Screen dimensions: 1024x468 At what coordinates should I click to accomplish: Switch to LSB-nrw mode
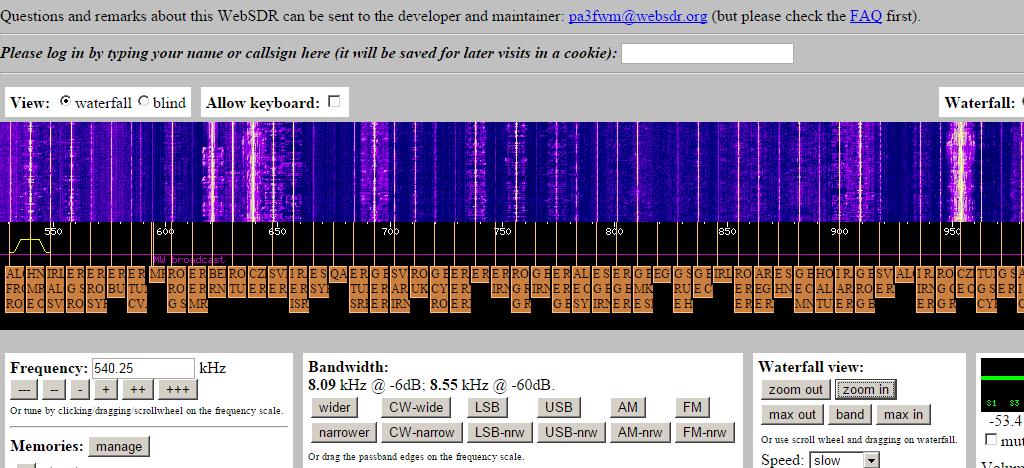500,432
